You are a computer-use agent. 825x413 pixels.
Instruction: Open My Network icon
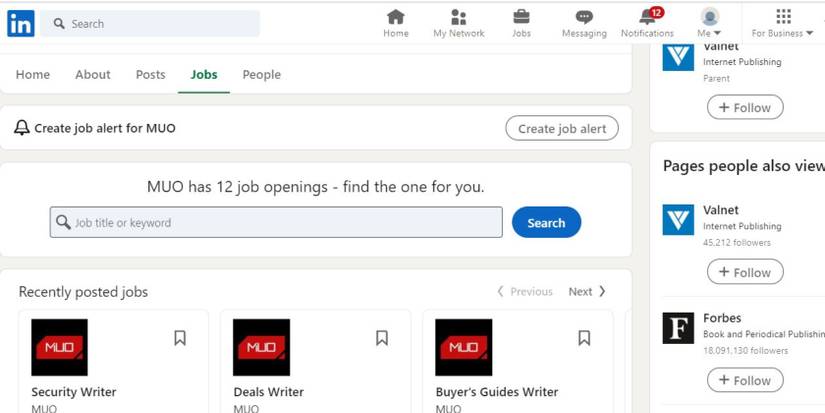coord(459,17)
